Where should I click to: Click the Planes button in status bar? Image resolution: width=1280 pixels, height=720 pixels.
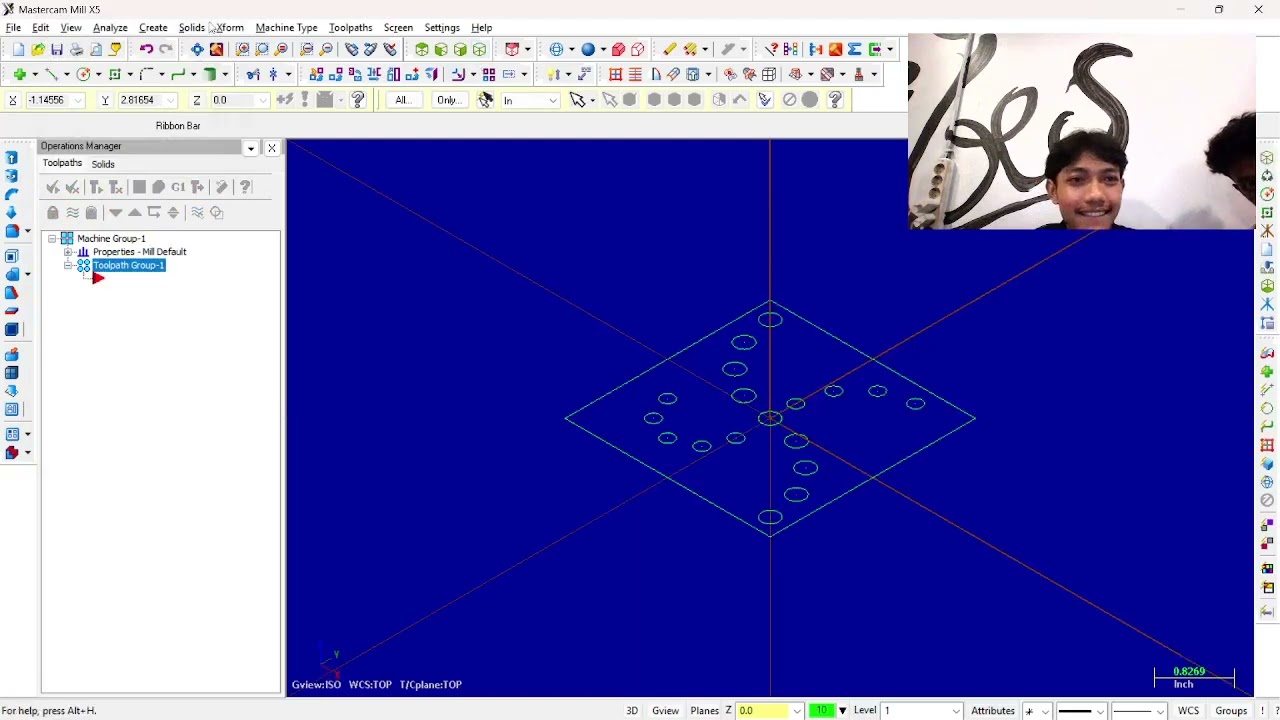click(x=704, y=711)
